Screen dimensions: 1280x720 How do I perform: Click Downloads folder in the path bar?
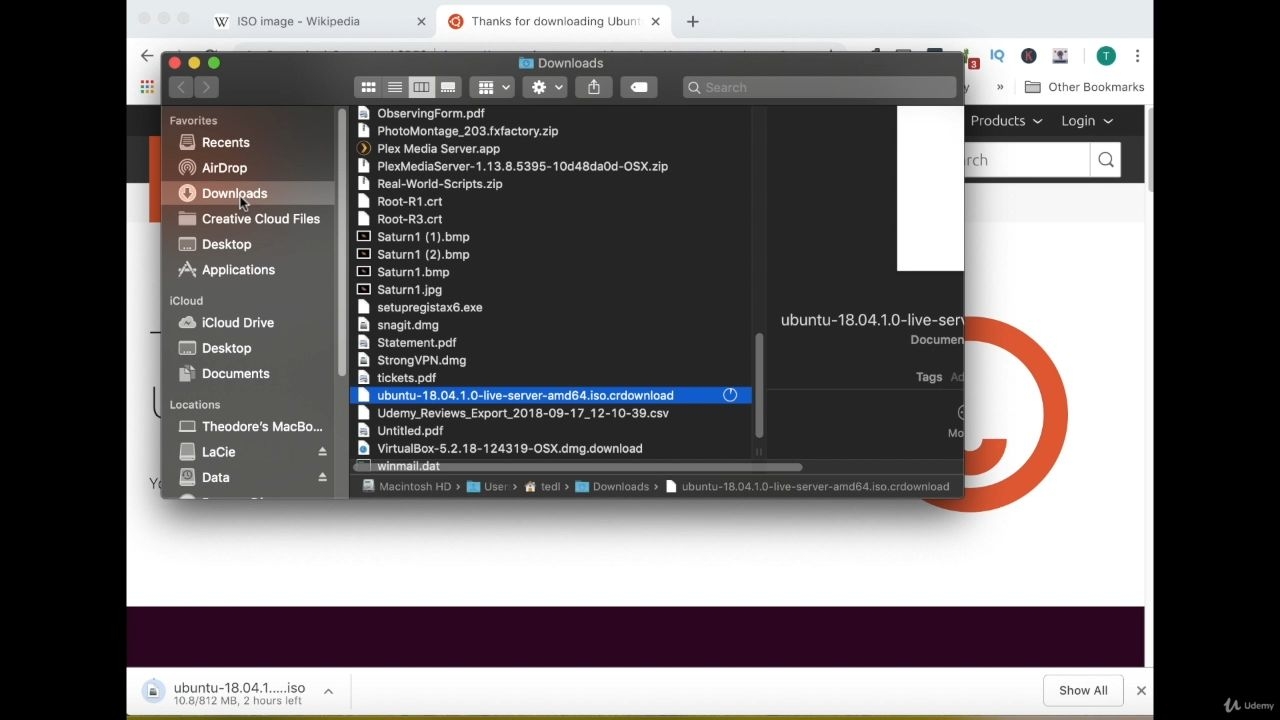612,487
